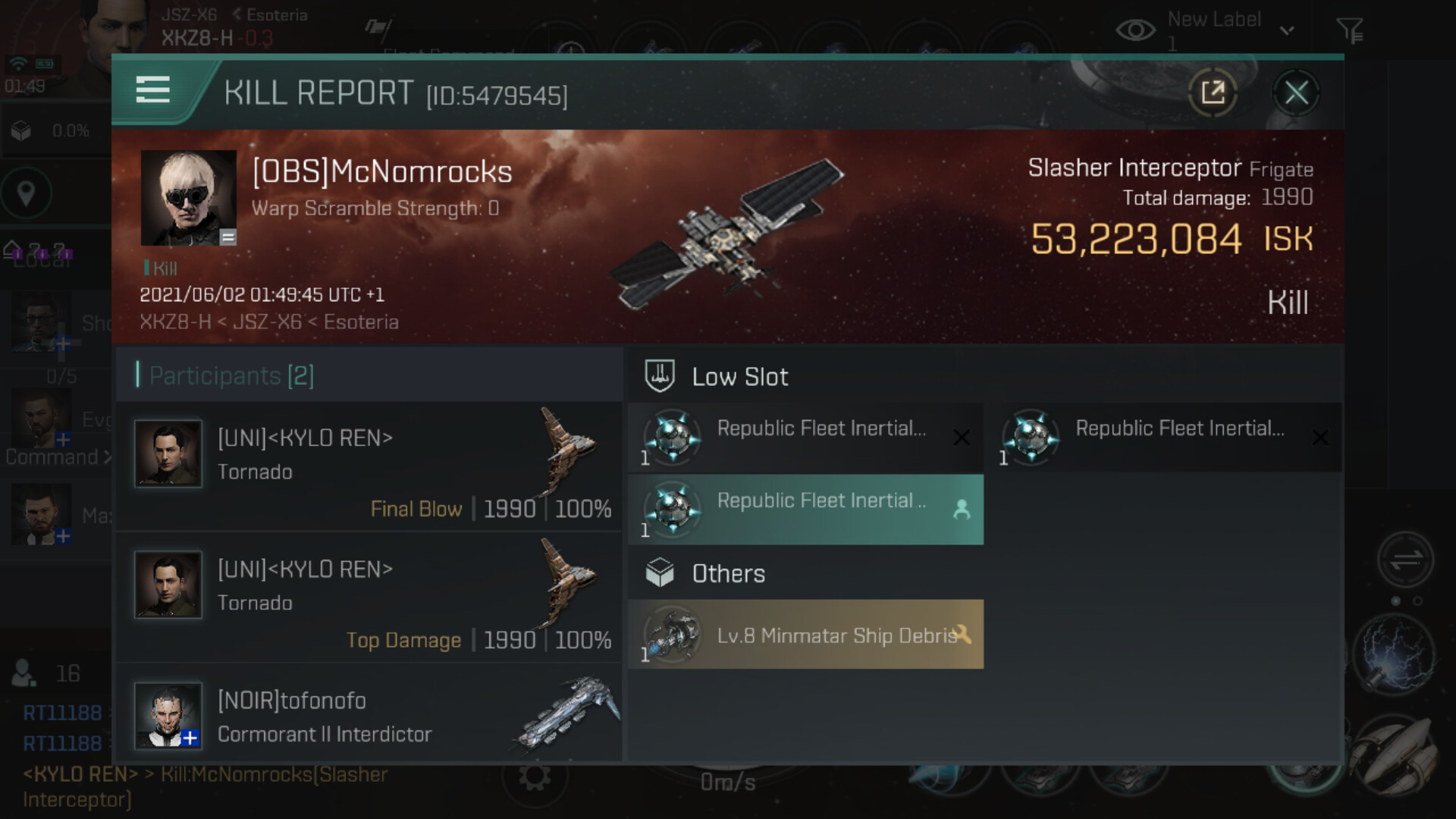Expand the Command fleet section
The width and height of the screenshot is (1456, 819).
coord(58,457)
